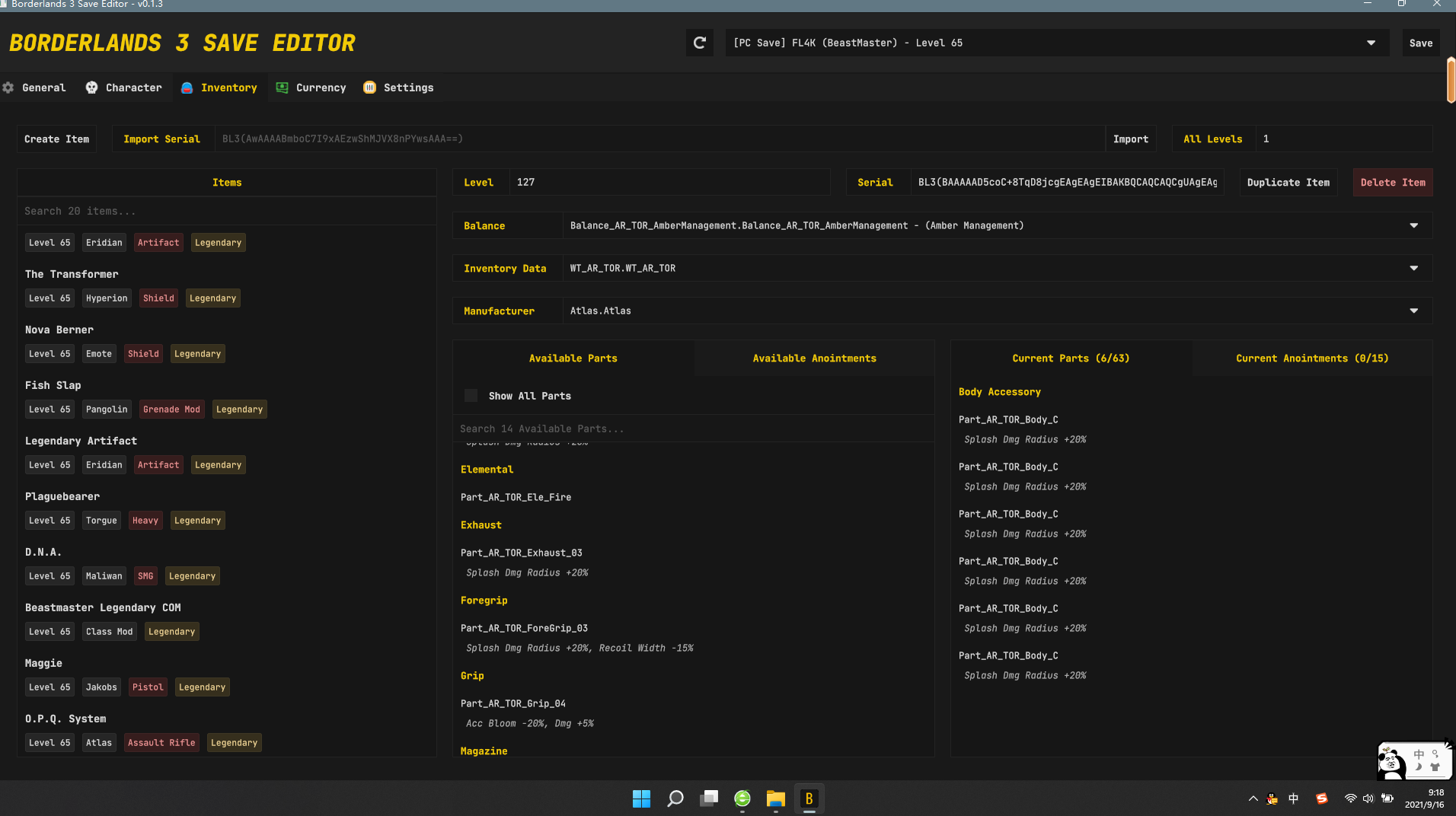Click Delete Item button
The image size is (1456, 816).
tap(1393, 182)
